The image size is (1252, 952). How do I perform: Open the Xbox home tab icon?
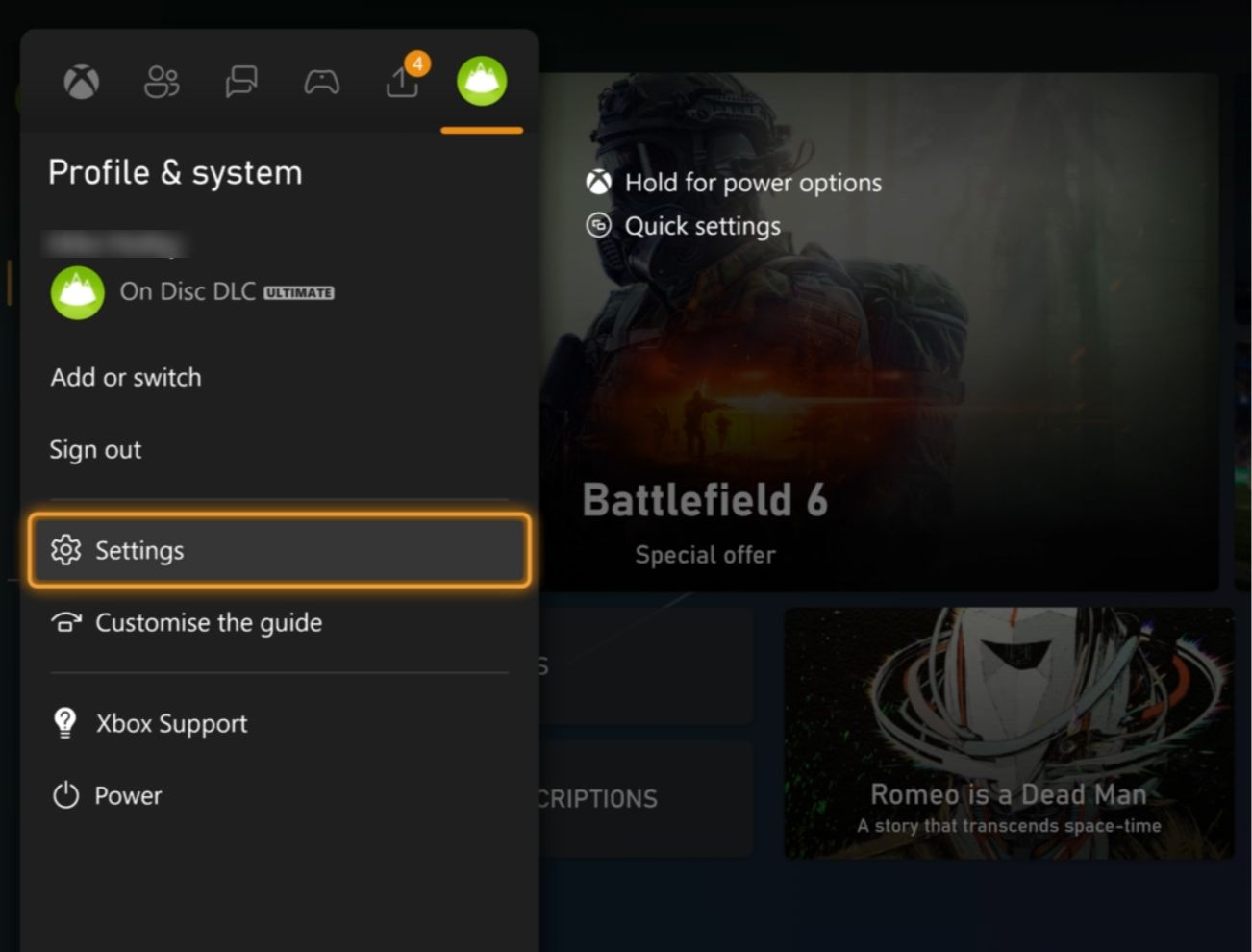click(x=81, y=82)
